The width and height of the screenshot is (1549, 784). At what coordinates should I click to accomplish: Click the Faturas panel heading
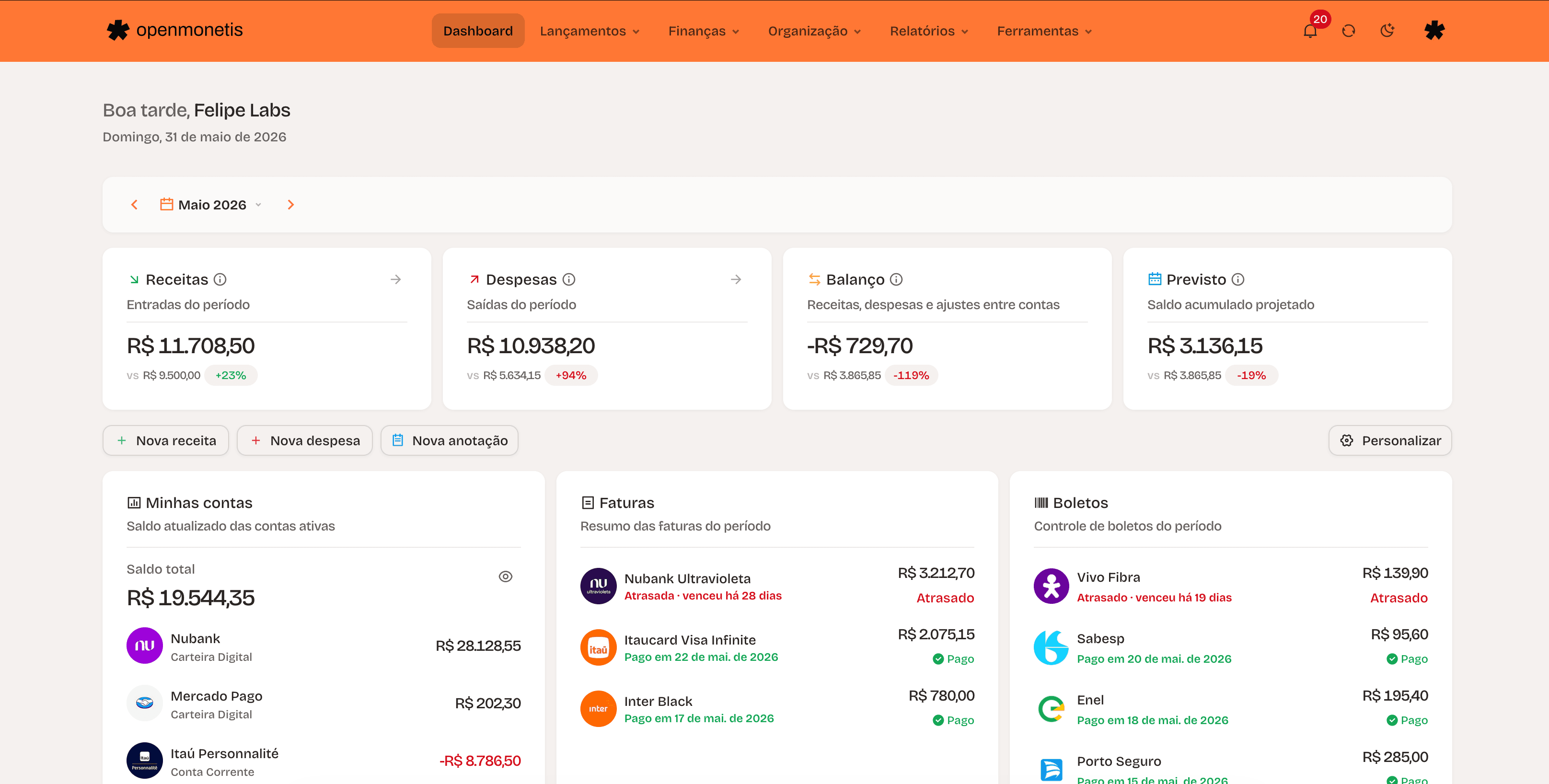(626, 502)
